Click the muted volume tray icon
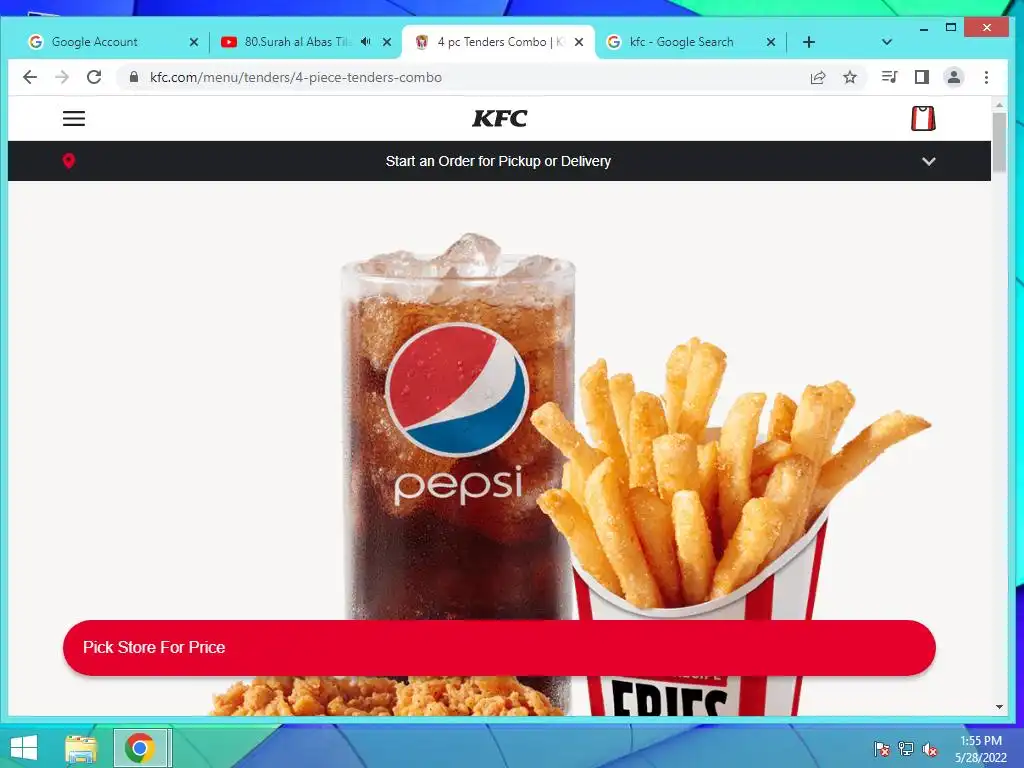The width and height of the screenshot is (1024, 768). click(x=930, y=749)
